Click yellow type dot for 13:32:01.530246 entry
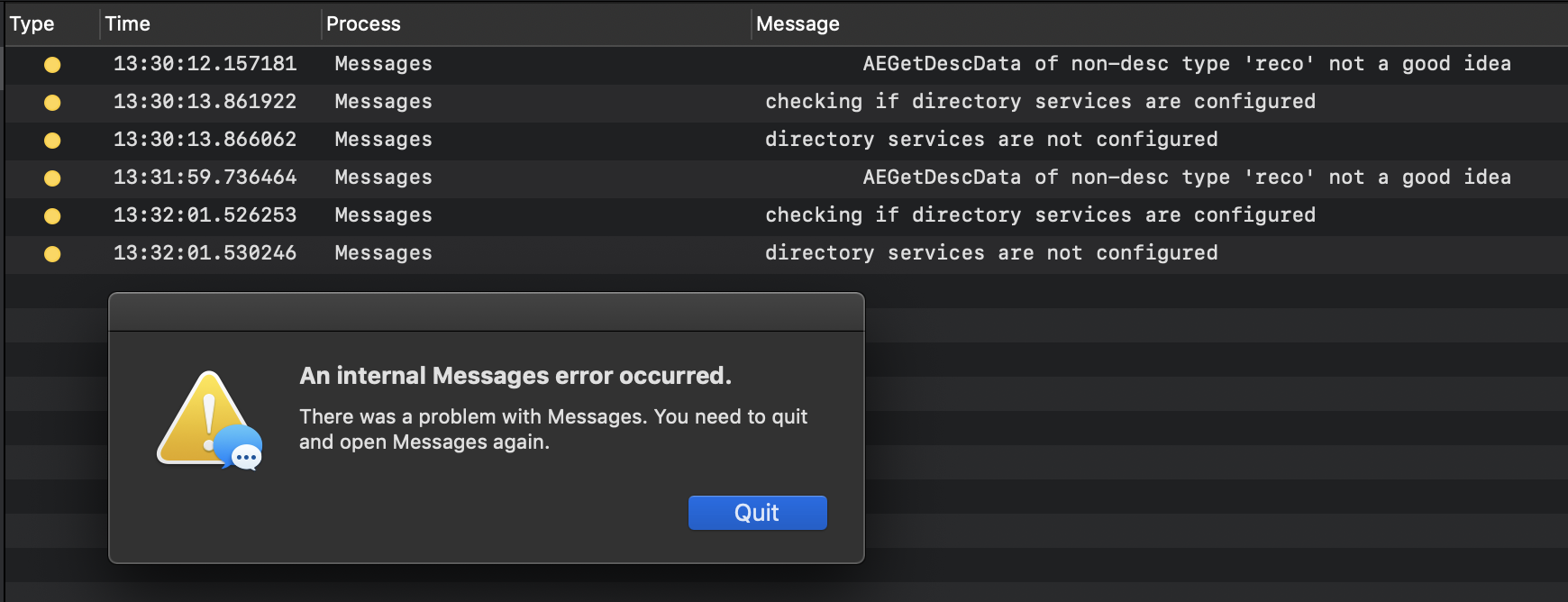Viewport: 1568px width, 602px height. coord(52,253)
